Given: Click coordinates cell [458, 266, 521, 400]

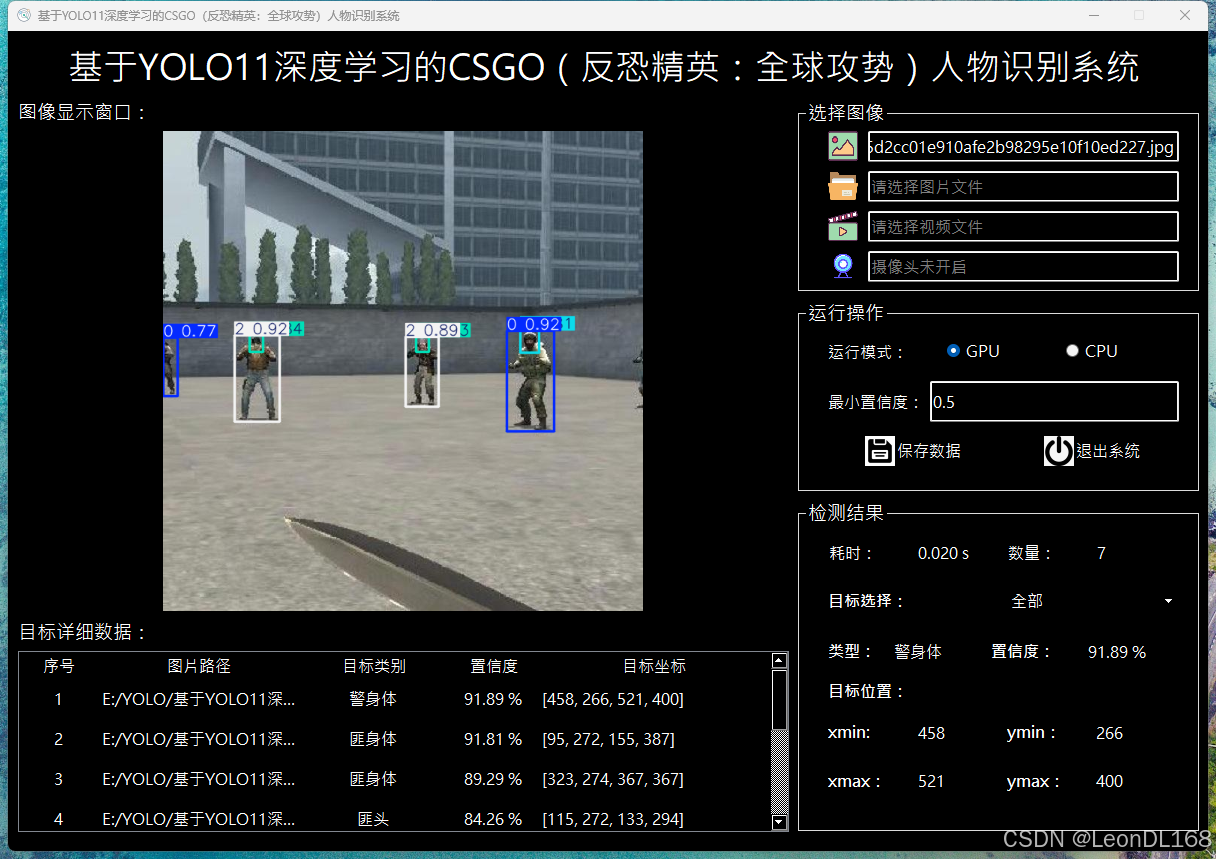Looking at the screenshot, I should [613, 699].
